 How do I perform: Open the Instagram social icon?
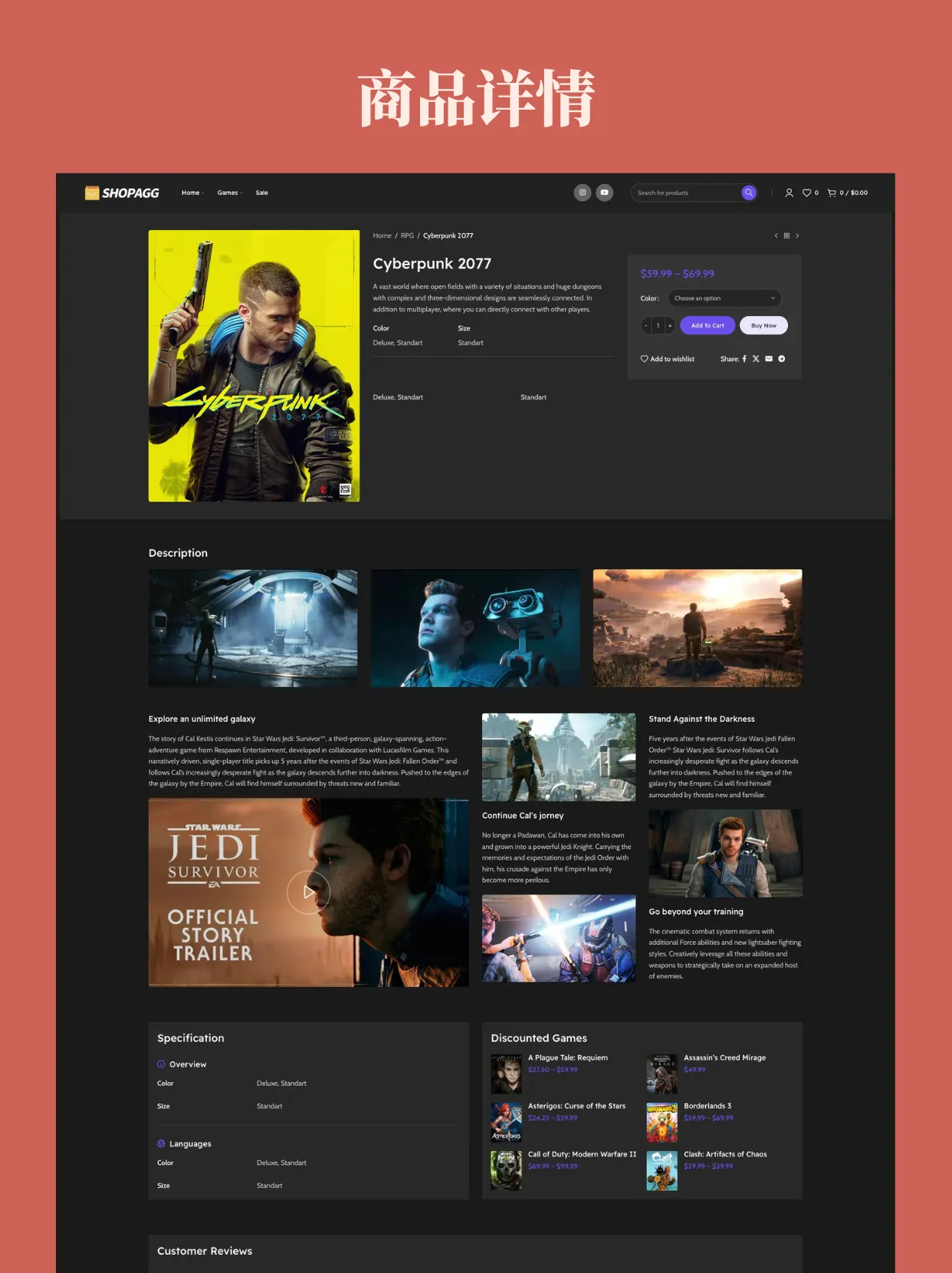click(583, 192)
